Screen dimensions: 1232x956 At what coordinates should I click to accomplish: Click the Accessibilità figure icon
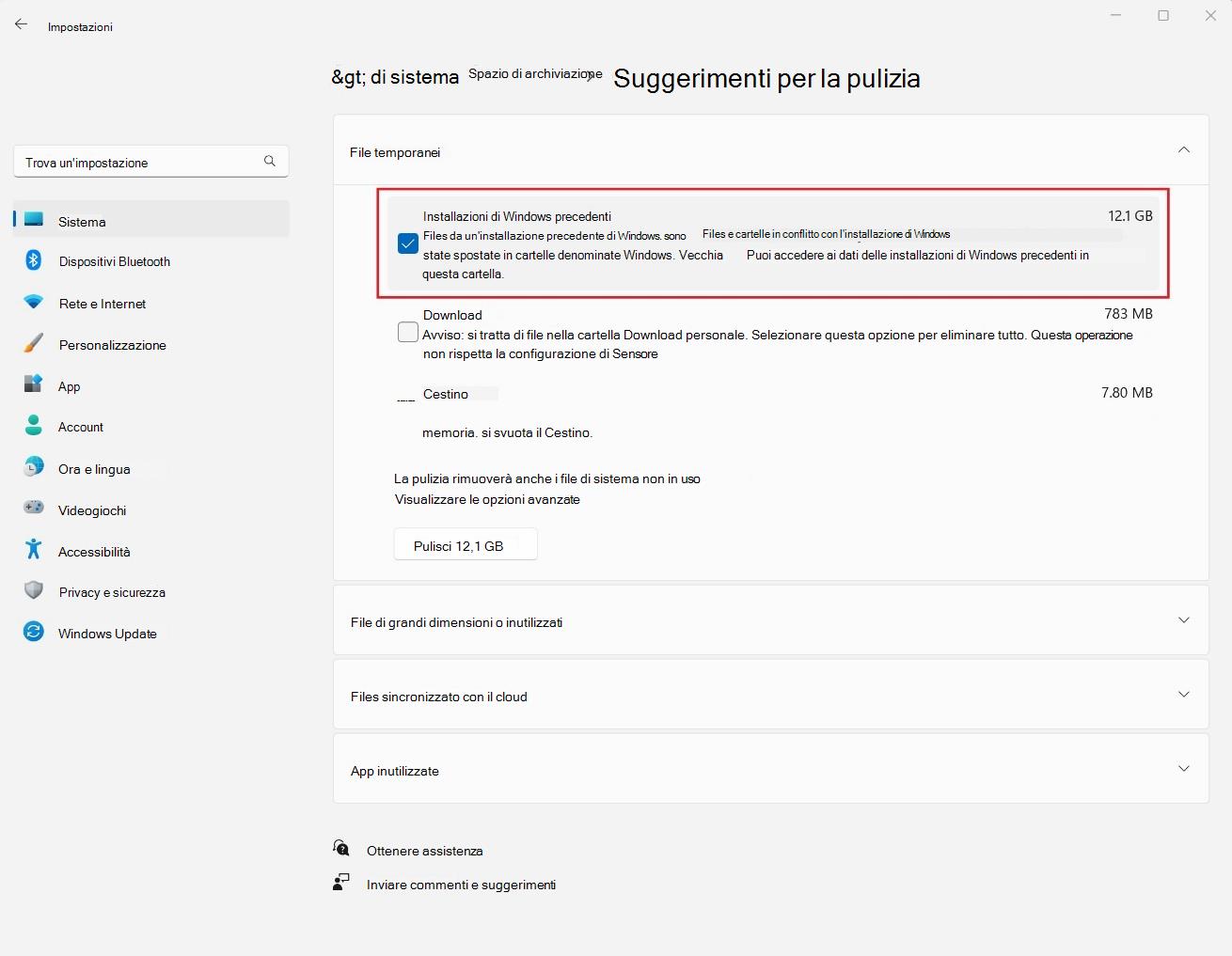[x=34, y=551]
